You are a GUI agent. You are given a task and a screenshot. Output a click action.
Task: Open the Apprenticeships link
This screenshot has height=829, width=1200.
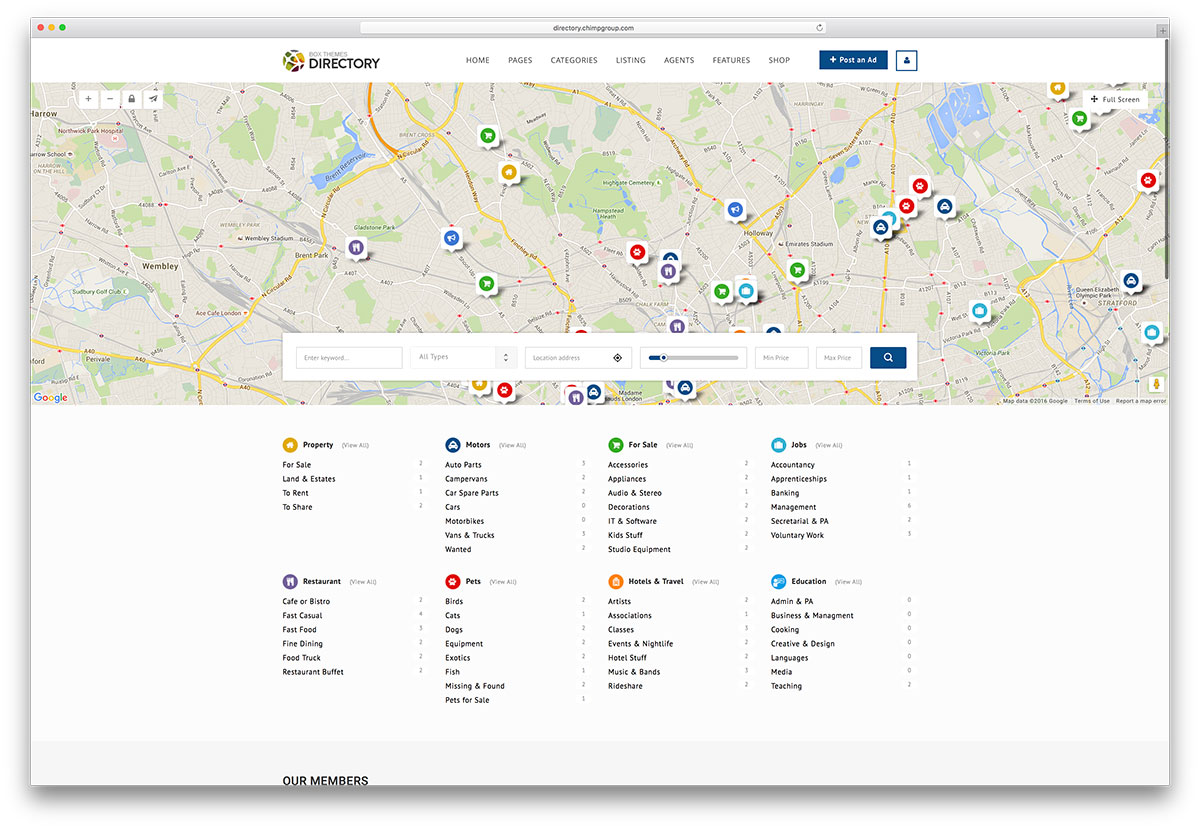[x=799, y=479]
